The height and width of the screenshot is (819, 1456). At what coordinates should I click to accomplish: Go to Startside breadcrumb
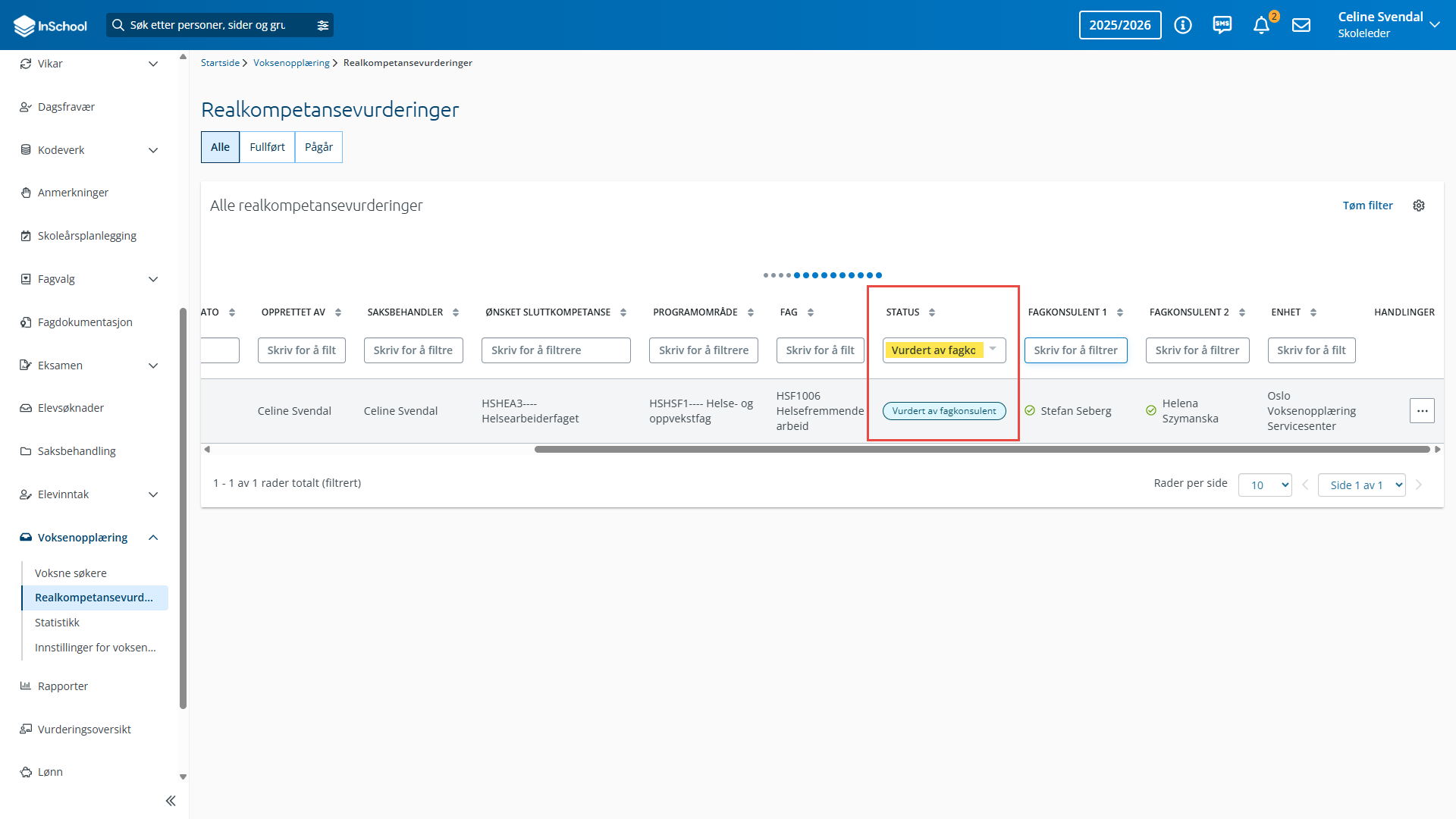pyautogui.click(x=220, y=63)
